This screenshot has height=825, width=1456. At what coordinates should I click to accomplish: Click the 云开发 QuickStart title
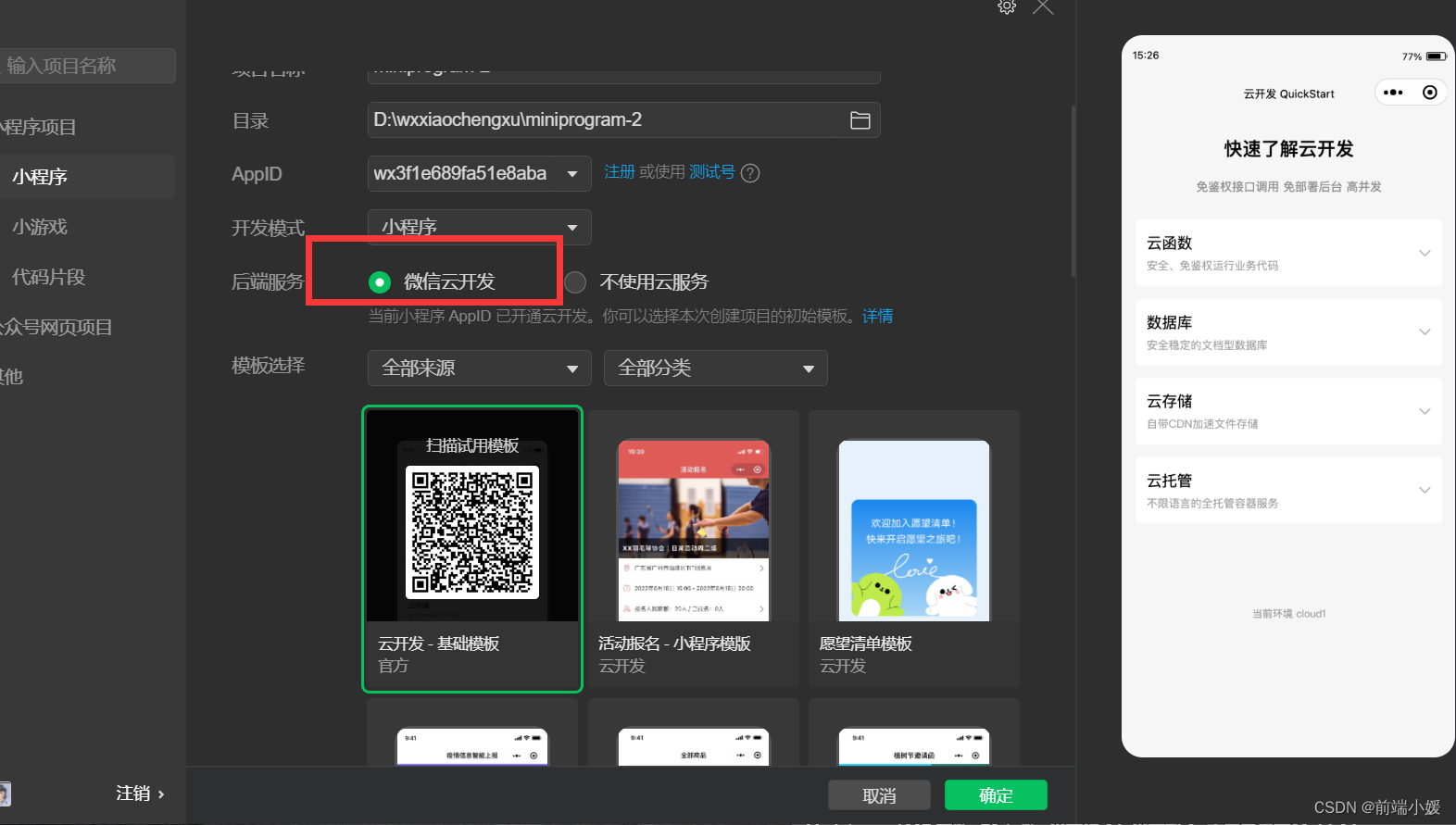pos(1288,94)
